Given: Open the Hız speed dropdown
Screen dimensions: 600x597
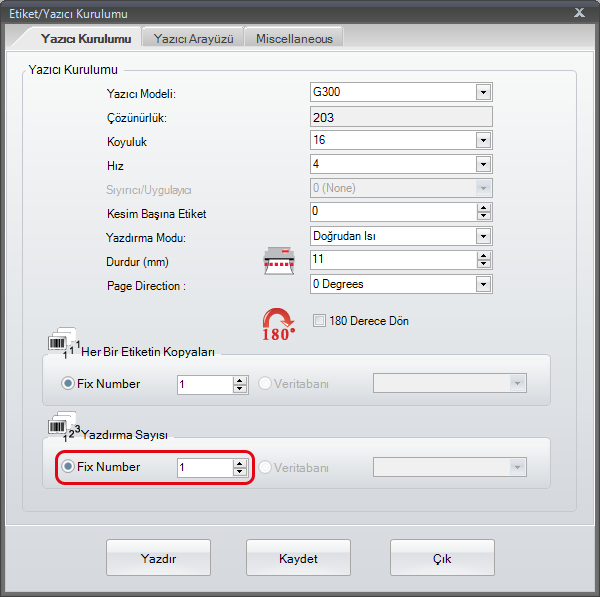Looking at the screenshot, I should tap(484, 164).
